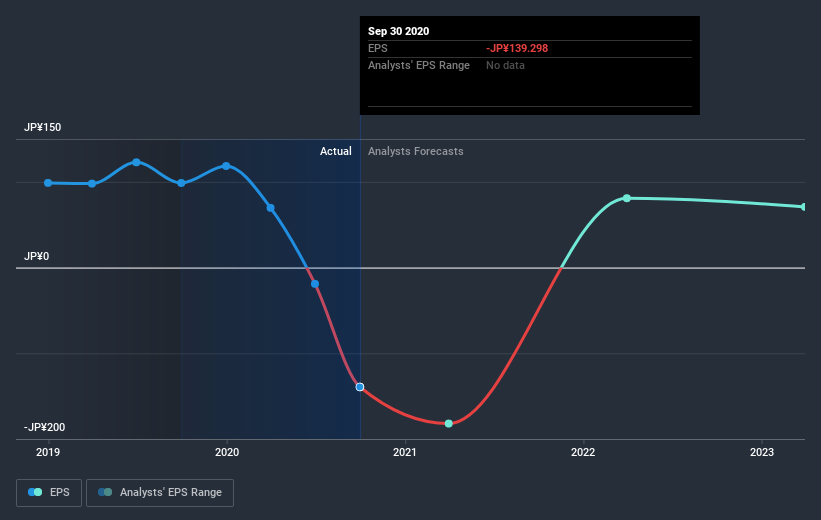Click the Sep 30 2020 tooltip heading
This screenshot has width=821, height=520.
(x=398, y=31)
